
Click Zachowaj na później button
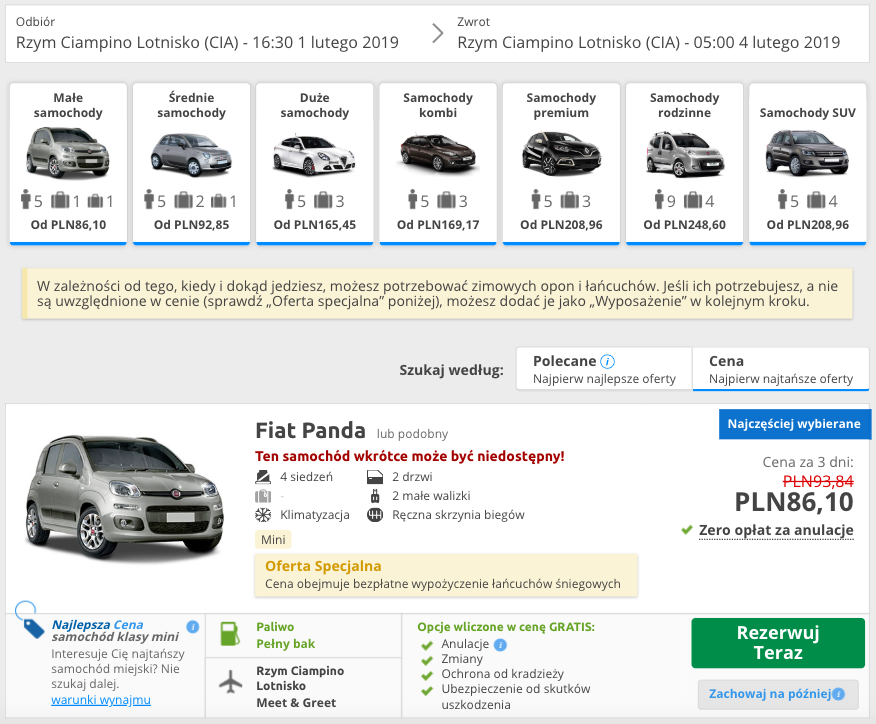coord(778,694)
